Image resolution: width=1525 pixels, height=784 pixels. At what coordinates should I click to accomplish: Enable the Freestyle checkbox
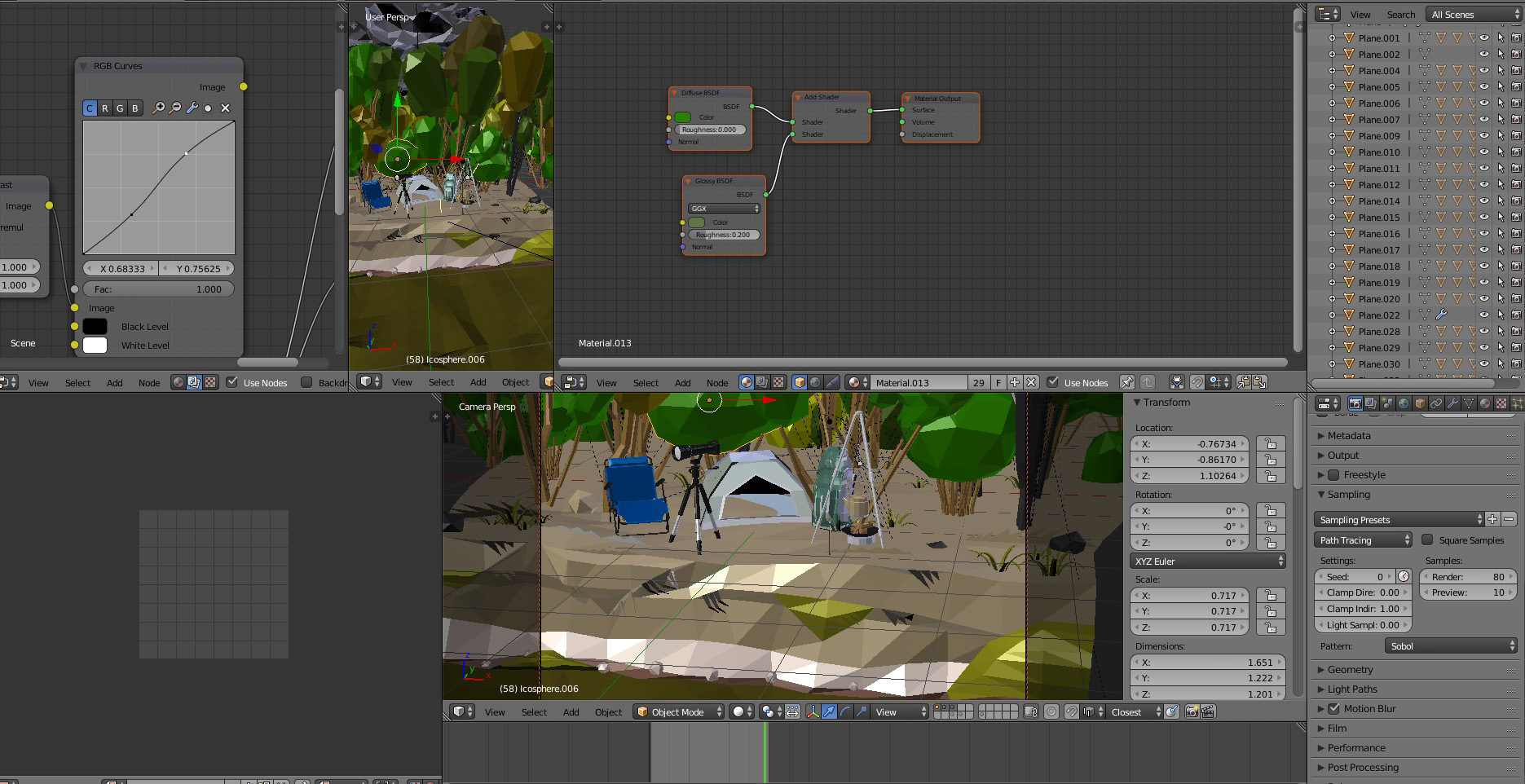pyautogui.click(x=1333, y=475)
